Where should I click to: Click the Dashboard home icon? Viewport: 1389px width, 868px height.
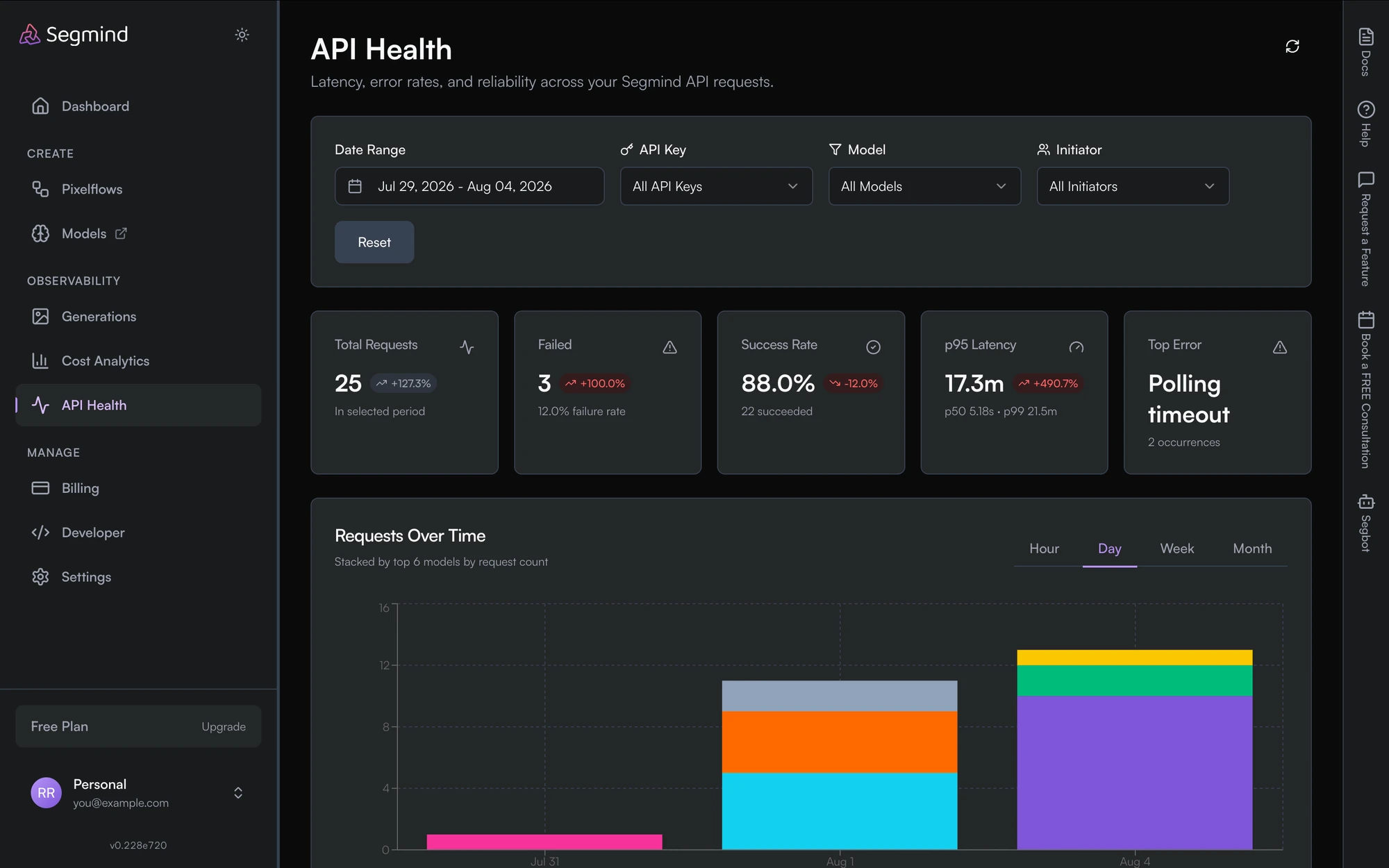point(40,106)
